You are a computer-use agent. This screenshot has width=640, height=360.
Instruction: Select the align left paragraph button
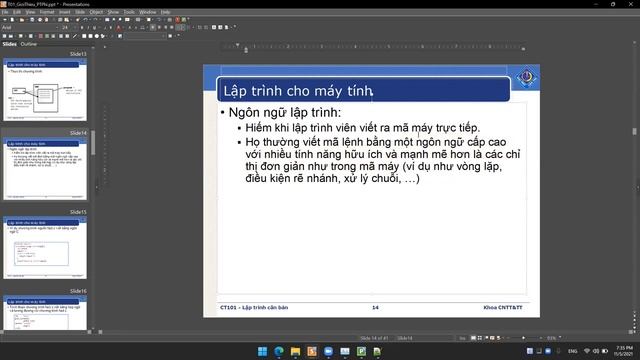(153, 27)
